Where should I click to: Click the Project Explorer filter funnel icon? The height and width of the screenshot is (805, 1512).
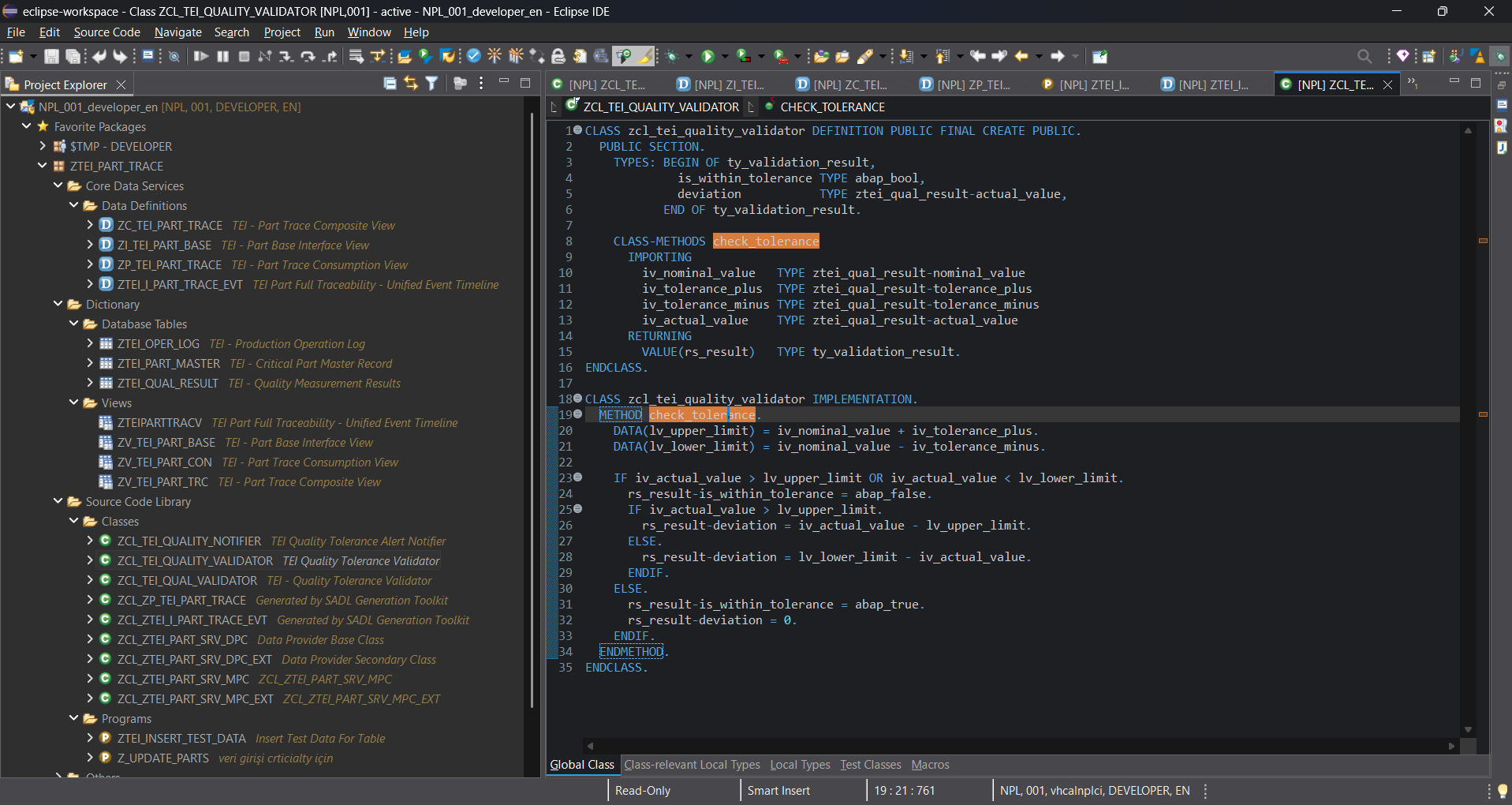click(x=431, y=83)
